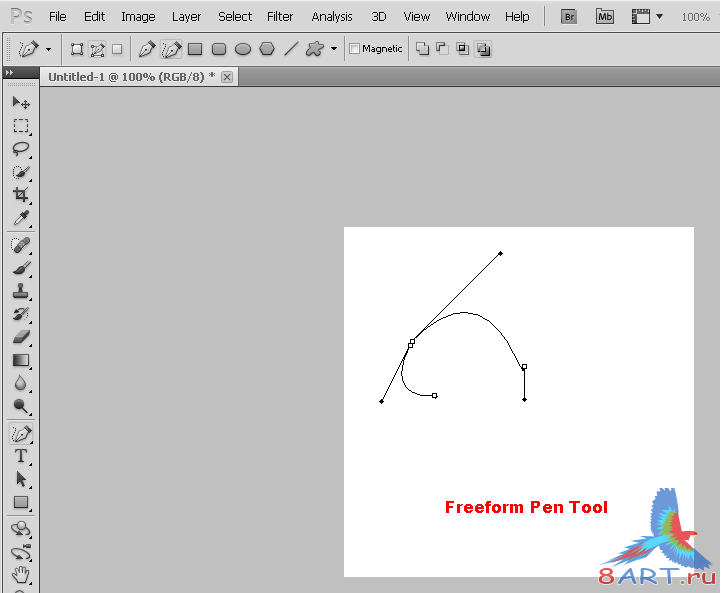Pick the Line tool in options bar

pos(291,49)
